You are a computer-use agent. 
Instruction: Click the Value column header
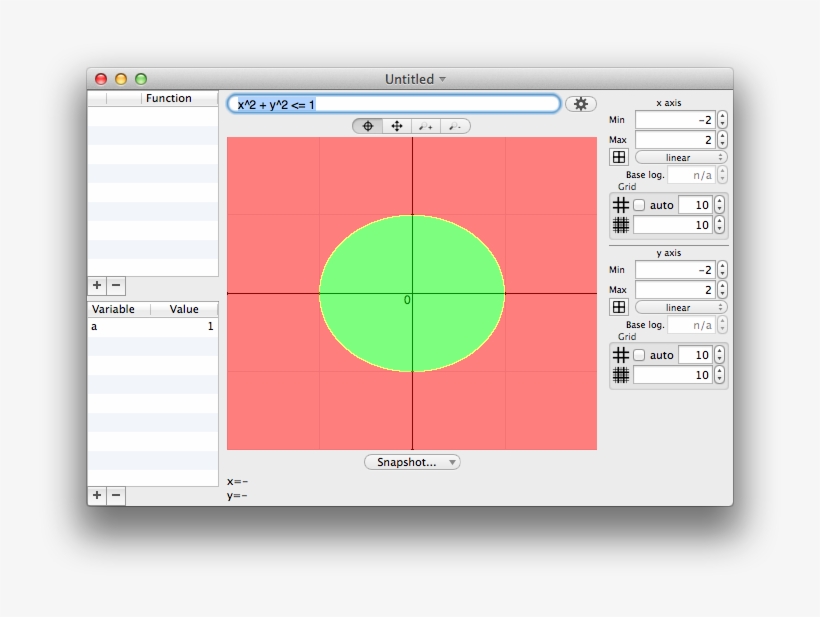coord(184,309)
